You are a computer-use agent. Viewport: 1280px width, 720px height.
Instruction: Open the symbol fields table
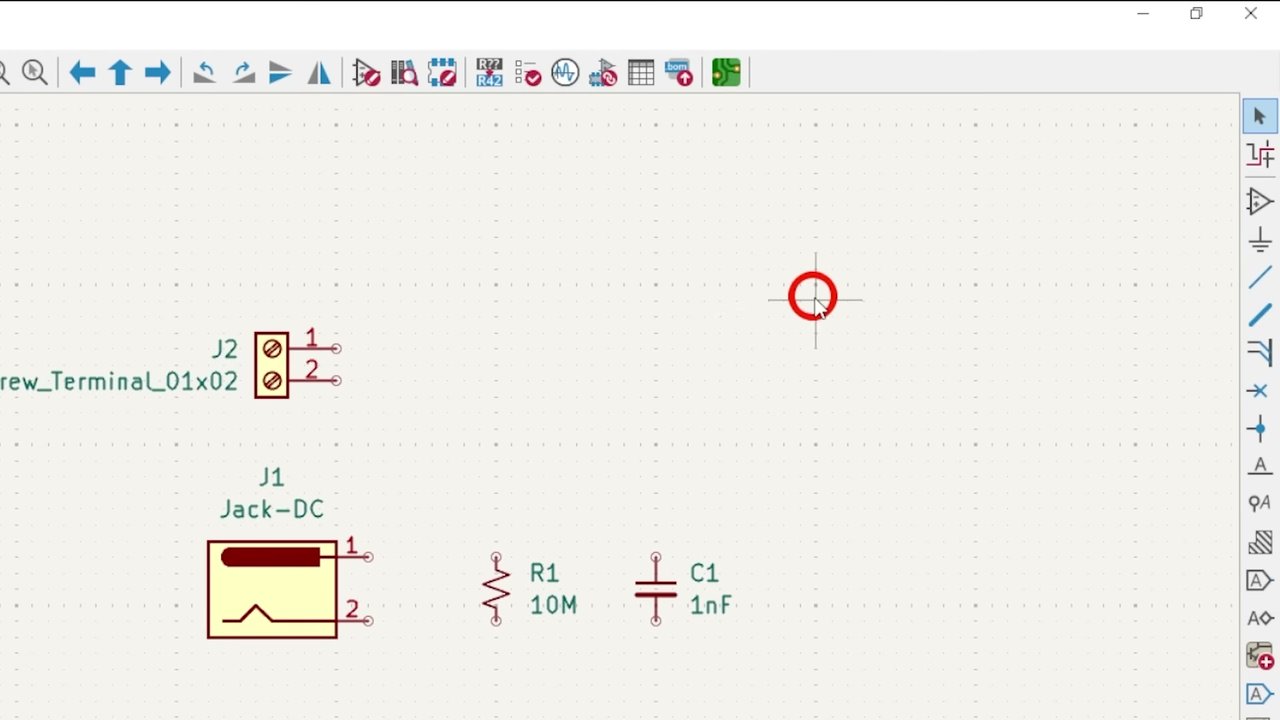[x=641, y=72]
